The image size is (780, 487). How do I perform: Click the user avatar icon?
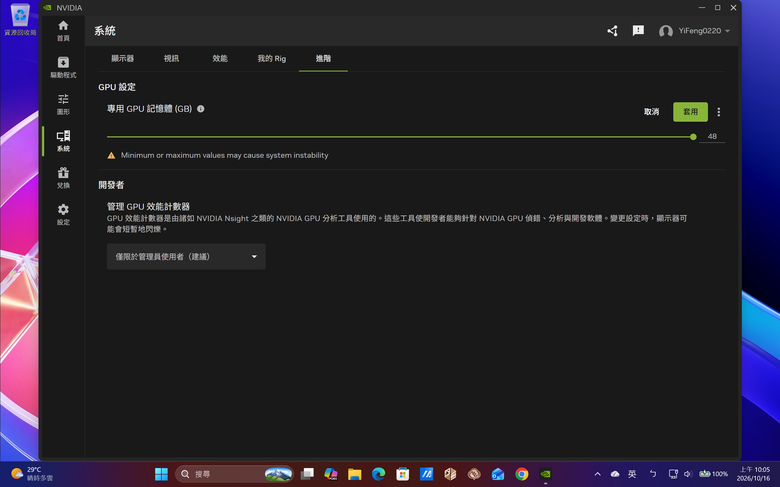(666, 31)
